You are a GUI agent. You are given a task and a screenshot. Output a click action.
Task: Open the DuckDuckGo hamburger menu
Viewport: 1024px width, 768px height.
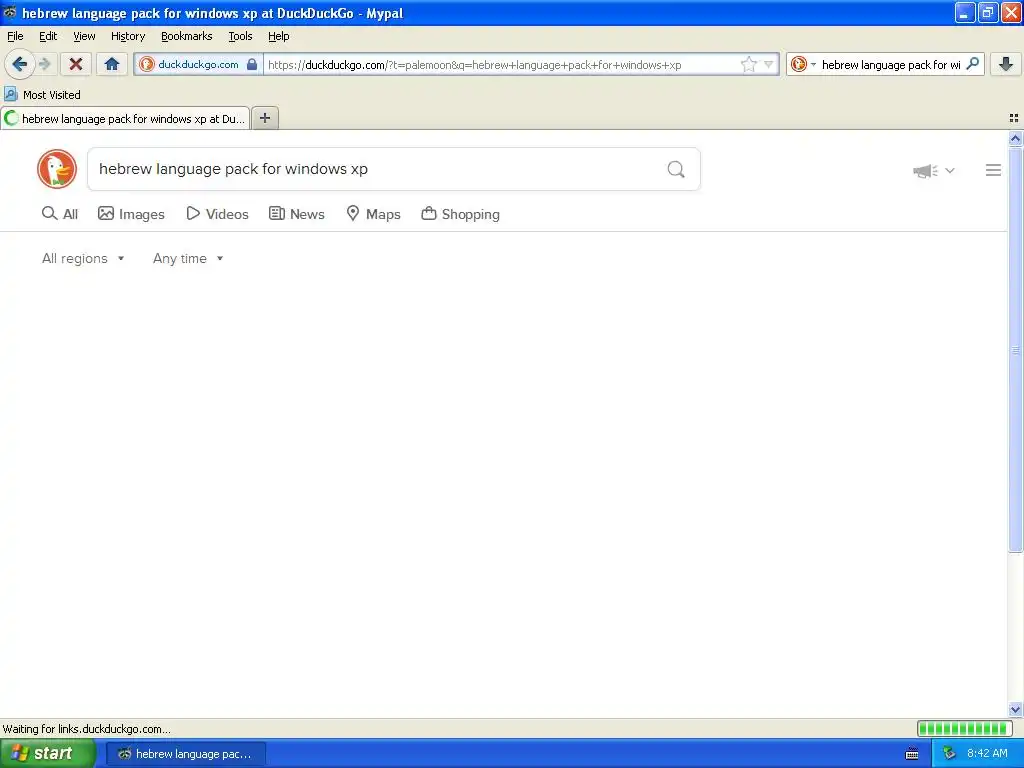click(x=993, y=170)
